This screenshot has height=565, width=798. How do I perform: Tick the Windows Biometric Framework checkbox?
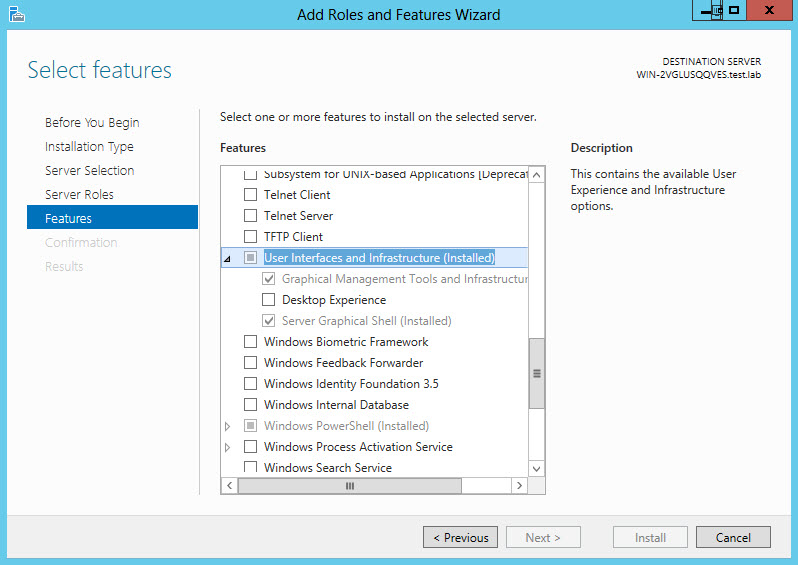click(251, 342)
